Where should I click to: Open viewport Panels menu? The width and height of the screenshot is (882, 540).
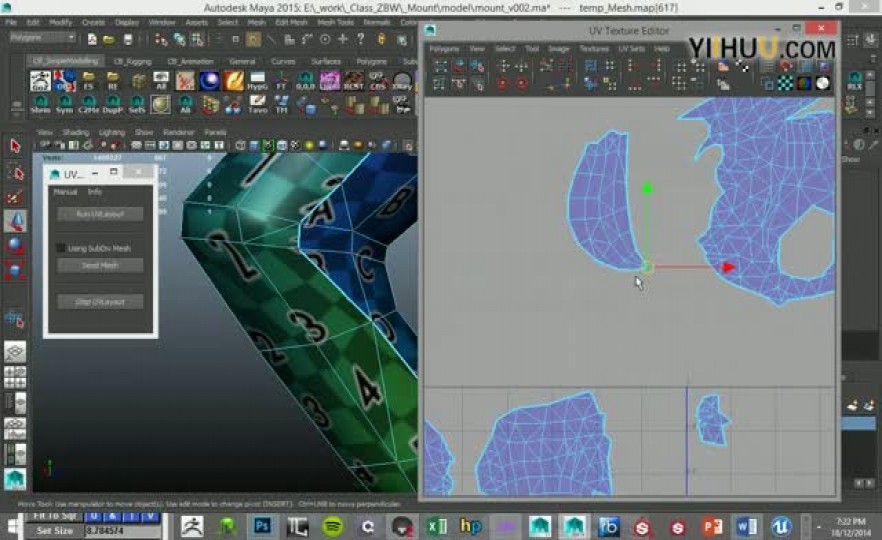coord(215,132)
